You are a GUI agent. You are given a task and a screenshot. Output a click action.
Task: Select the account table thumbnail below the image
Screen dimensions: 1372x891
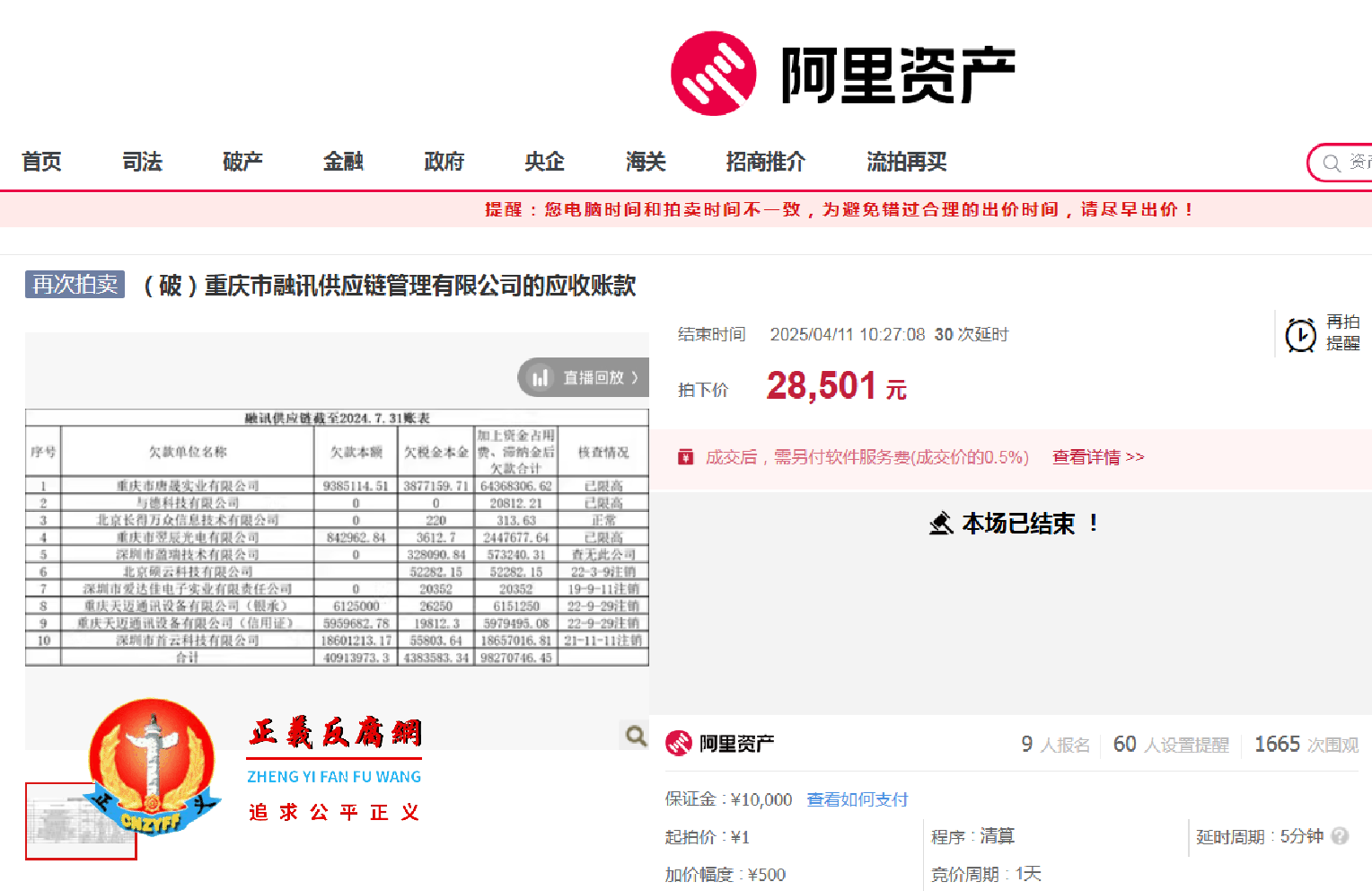click(80, 821)
